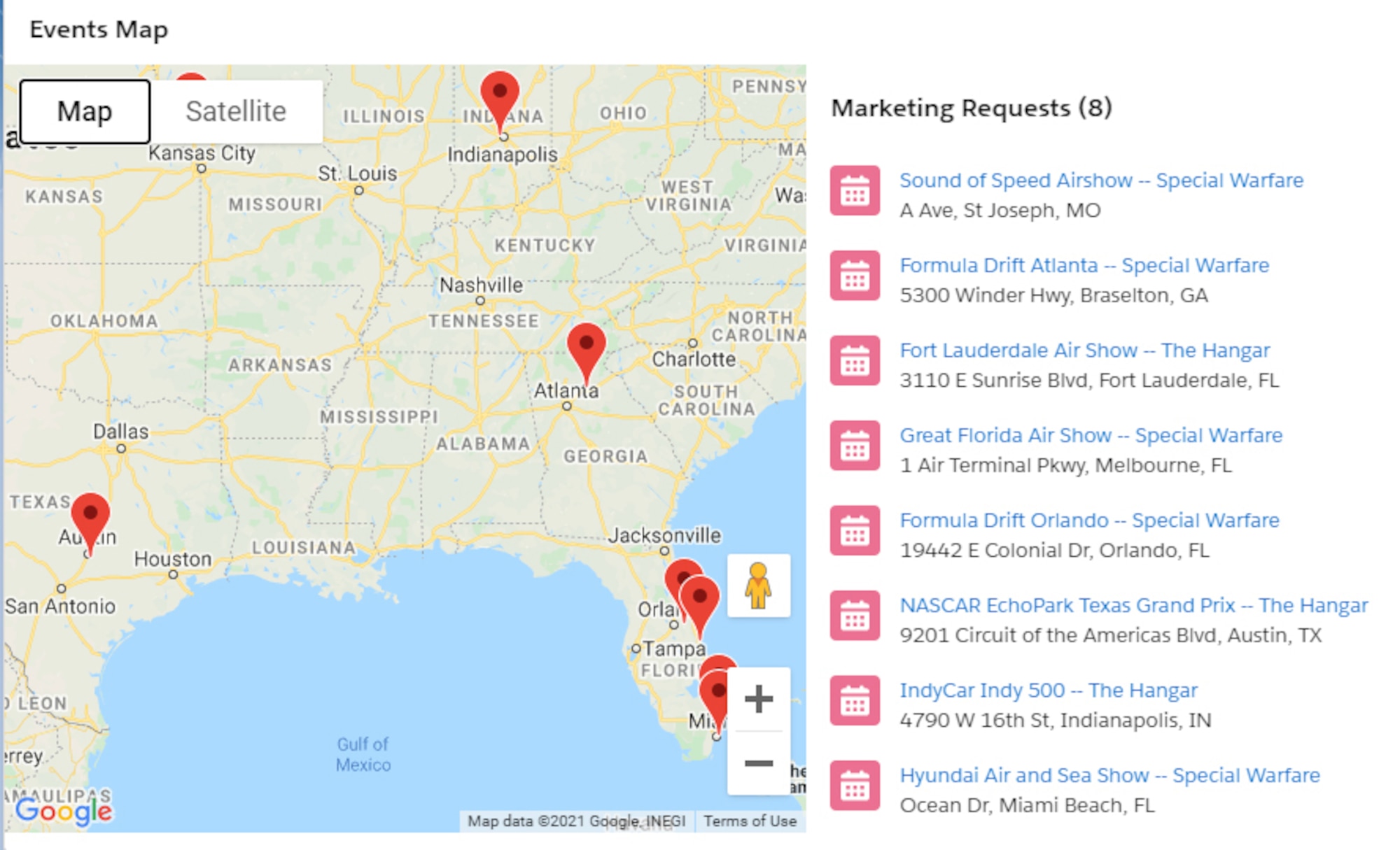Open Fort Lauderdale Air Show -- The Hangar link
The image size is (1400, 850).
(x=1084, y=350)
